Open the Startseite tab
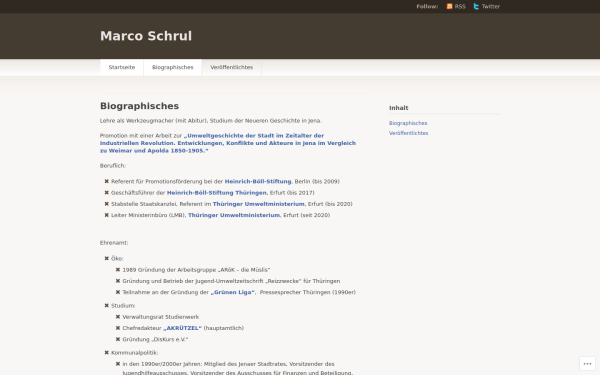Viewport: 600px width, 375px height. (122, 67)
